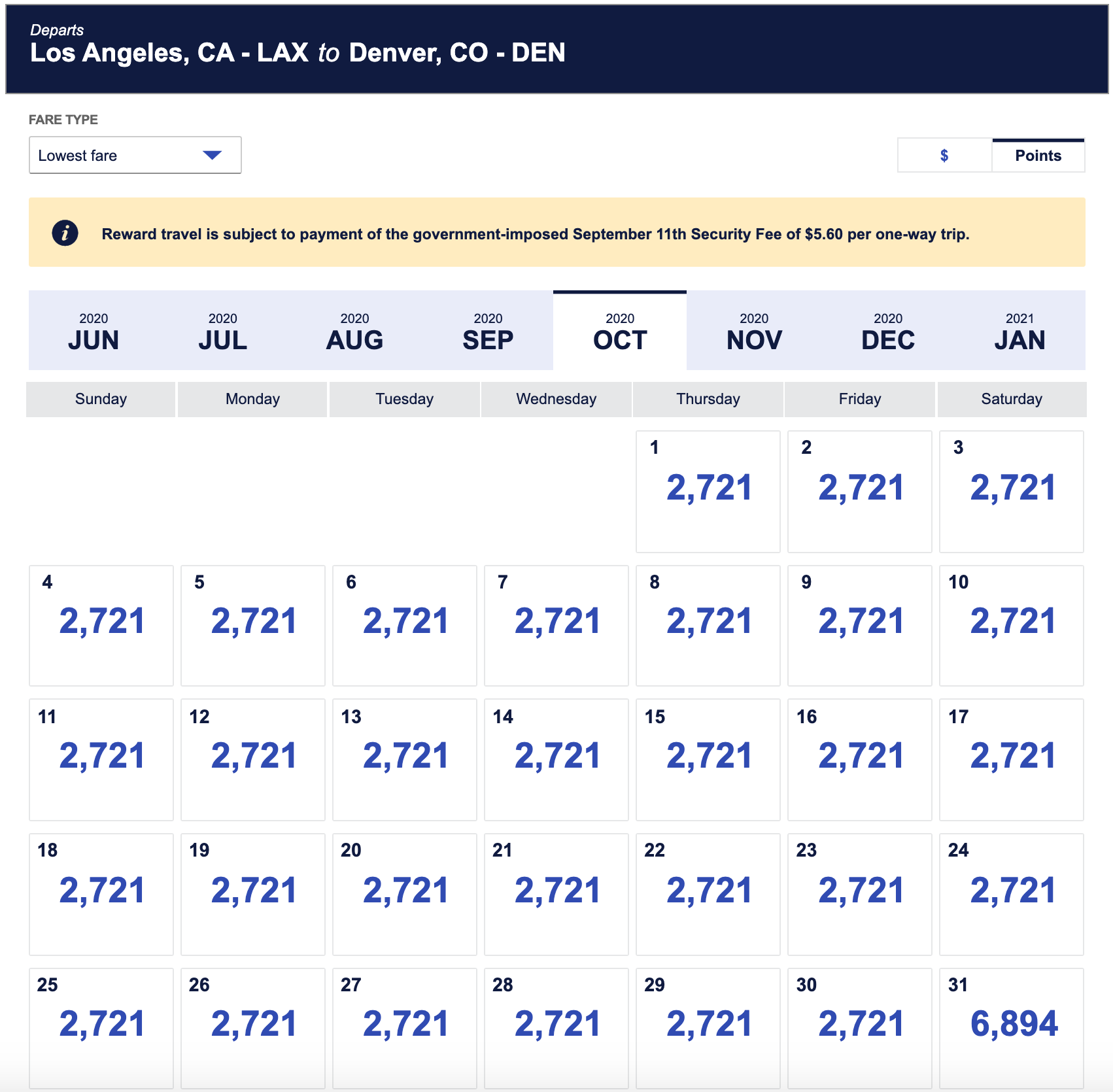Pick October 31 fare 6,894 points
Image resolution: width=1113 pixels, height=1092 pixels.
click(1012, 1025)
